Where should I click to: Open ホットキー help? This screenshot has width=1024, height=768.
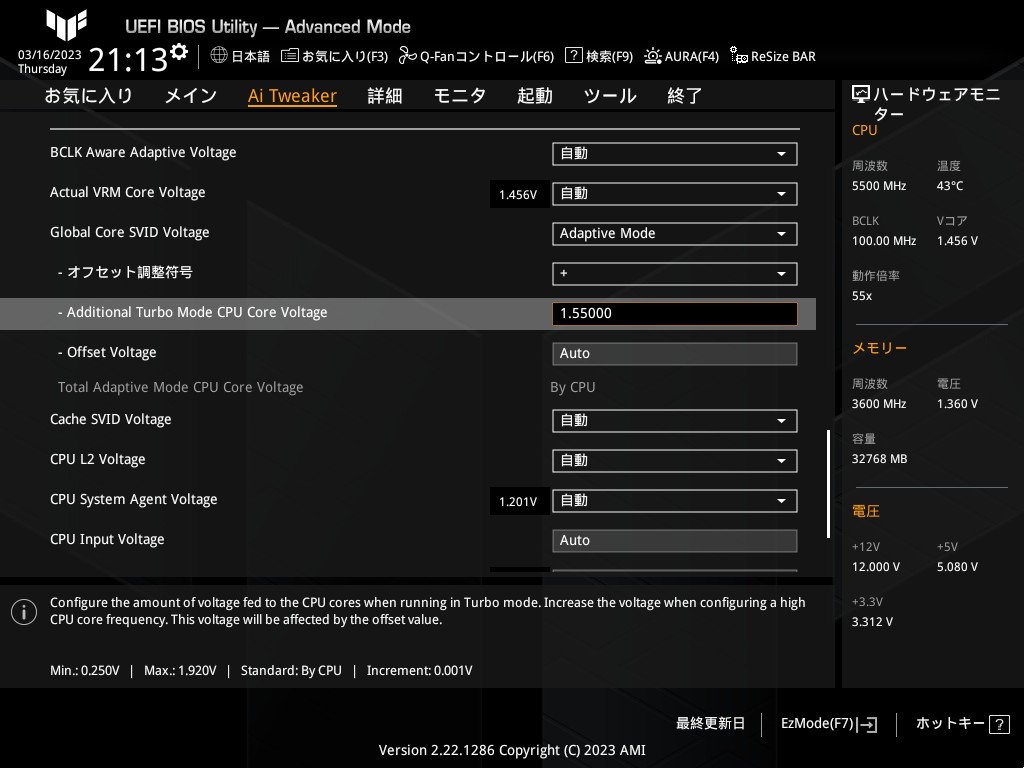click(x=950, y=724)
